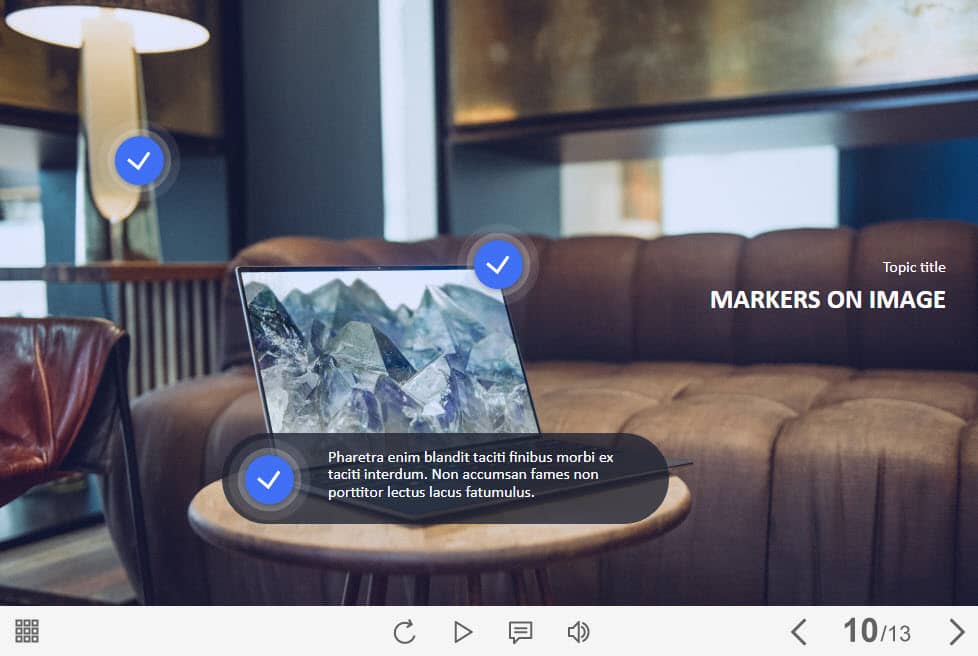Viewport: 978px width, 656px height.
Task: Click the MARKERS ON IMAGE heading
Action: 827,299
